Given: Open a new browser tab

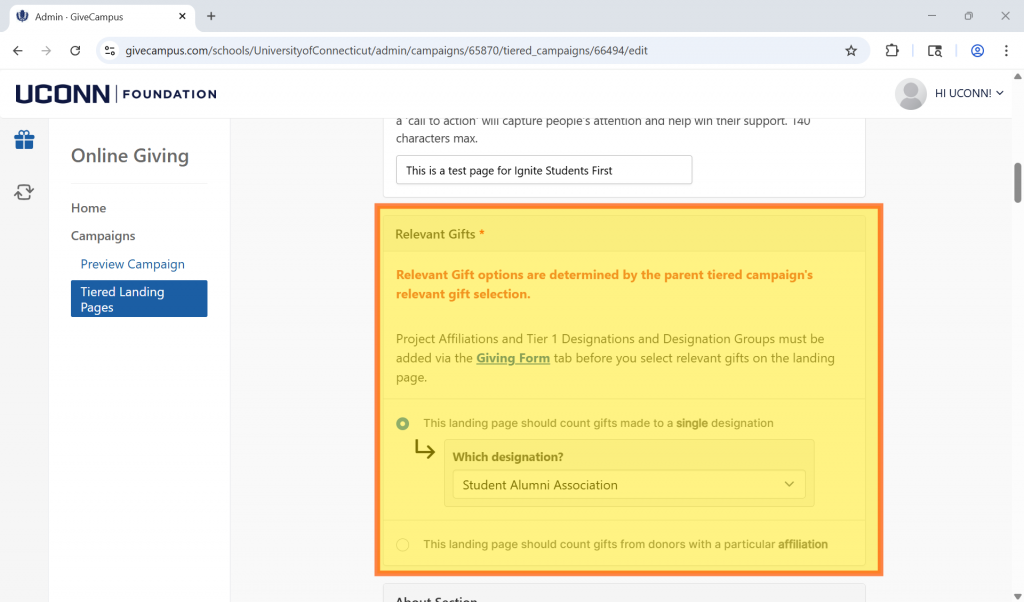Looking at the screenshot, I should coord(211,17).
